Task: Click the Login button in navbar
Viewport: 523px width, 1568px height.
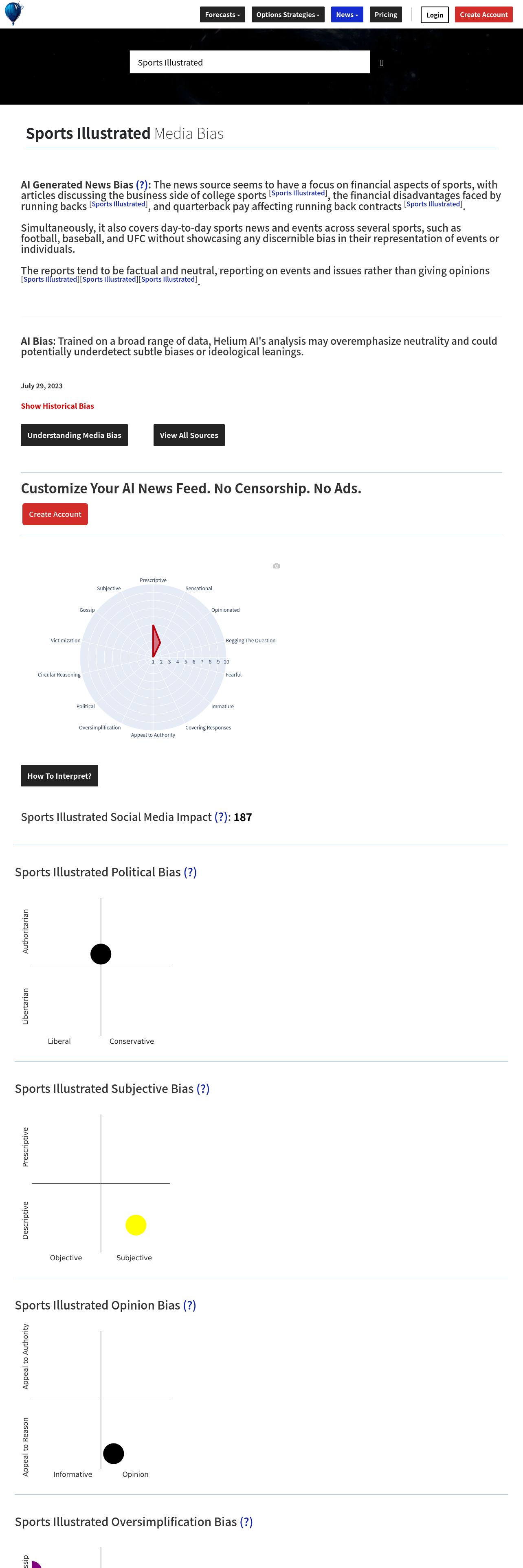Action: pos(435,15)
